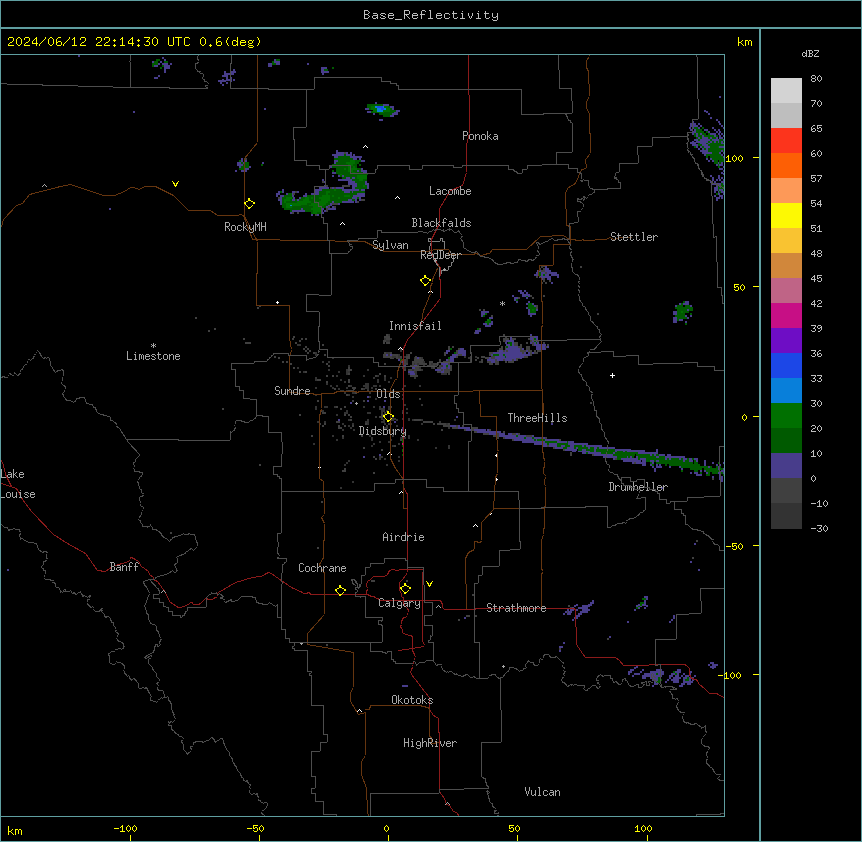Click the yellow diamond marker above Calgary
Image resolution: width=862 pixels, height=842 pixels.
click(405, 589)
